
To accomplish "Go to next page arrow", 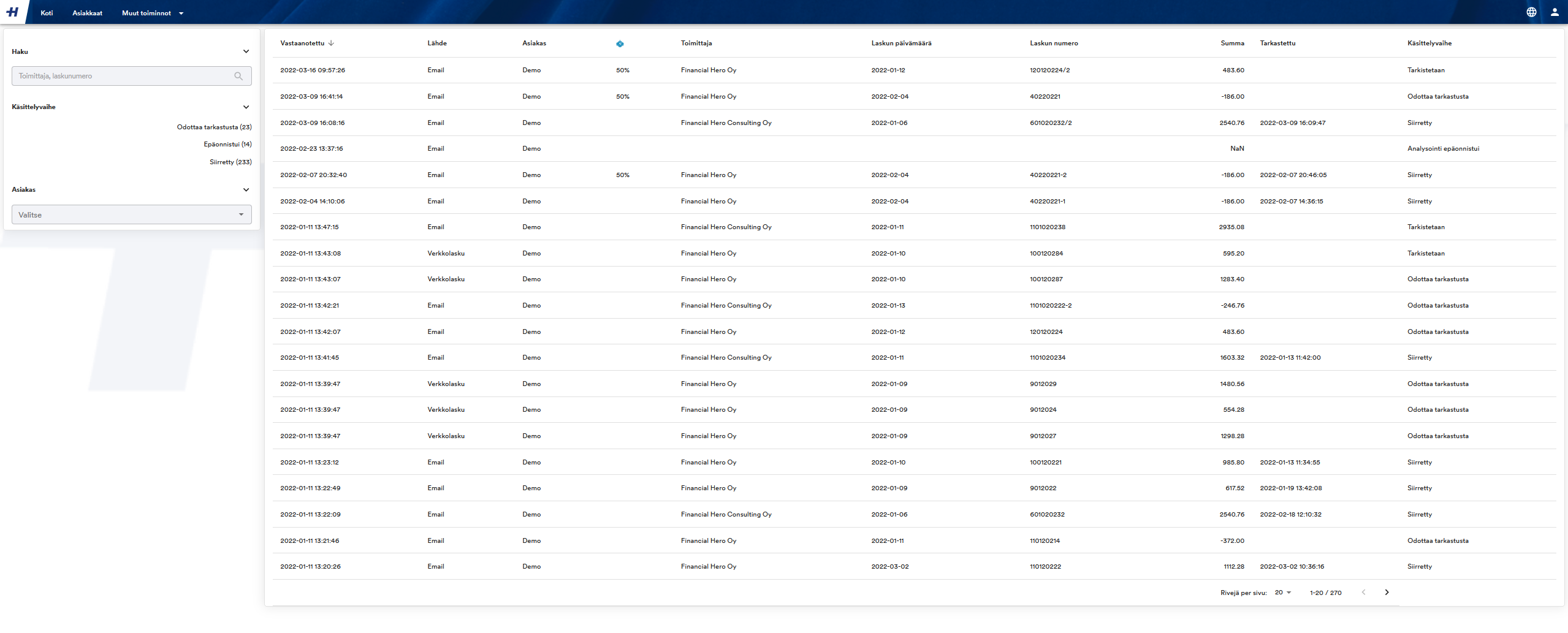I will tap(1387, 593).
